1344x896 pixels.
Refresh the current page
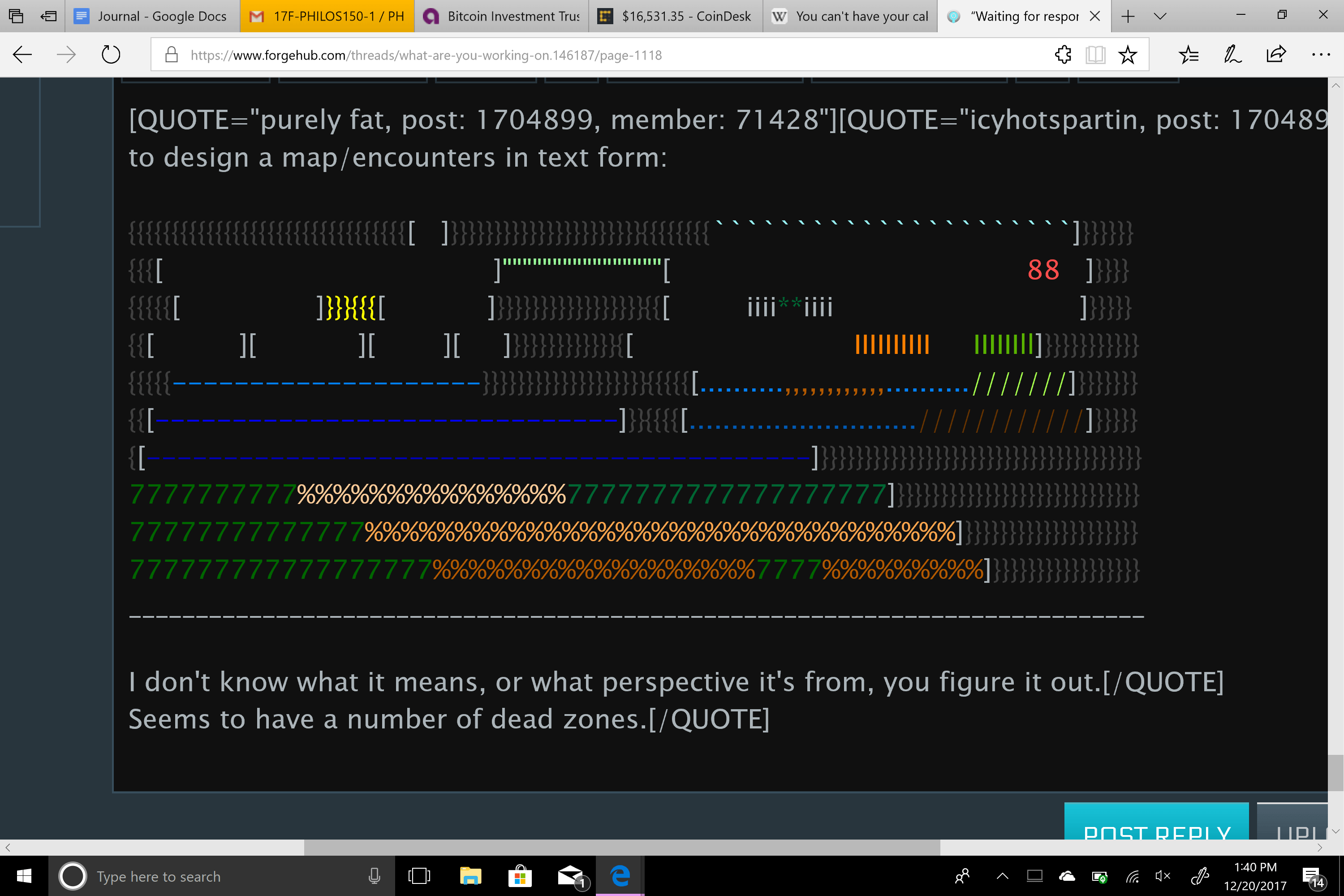[110, 55]
